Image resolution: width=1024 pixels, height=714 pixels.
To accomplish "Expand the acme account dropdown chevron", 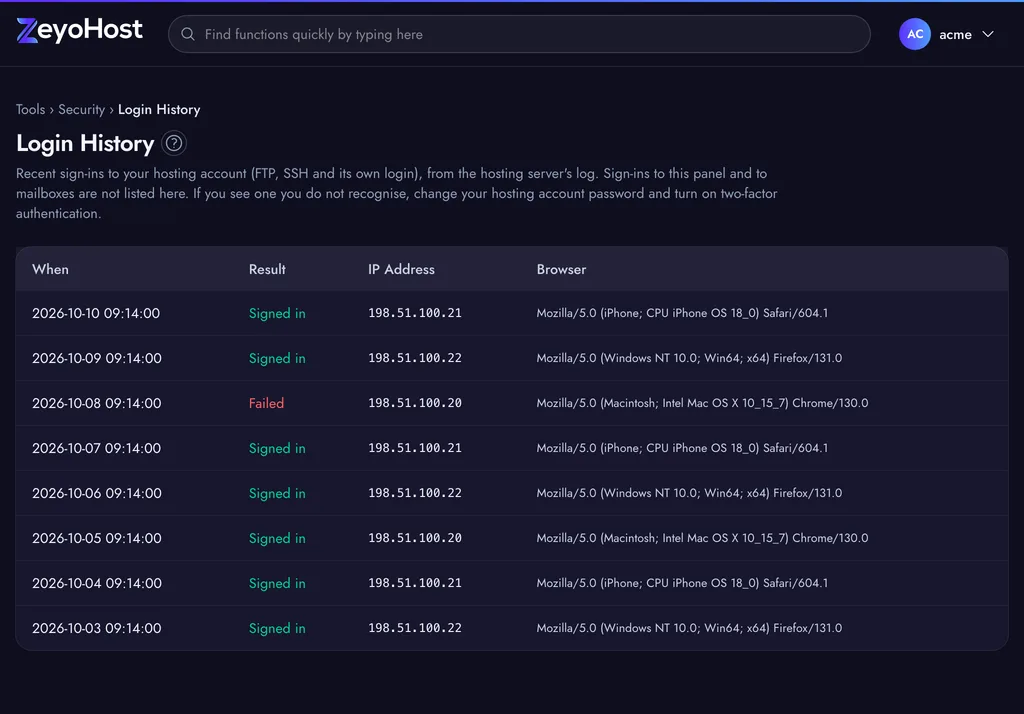I will 987,34.
